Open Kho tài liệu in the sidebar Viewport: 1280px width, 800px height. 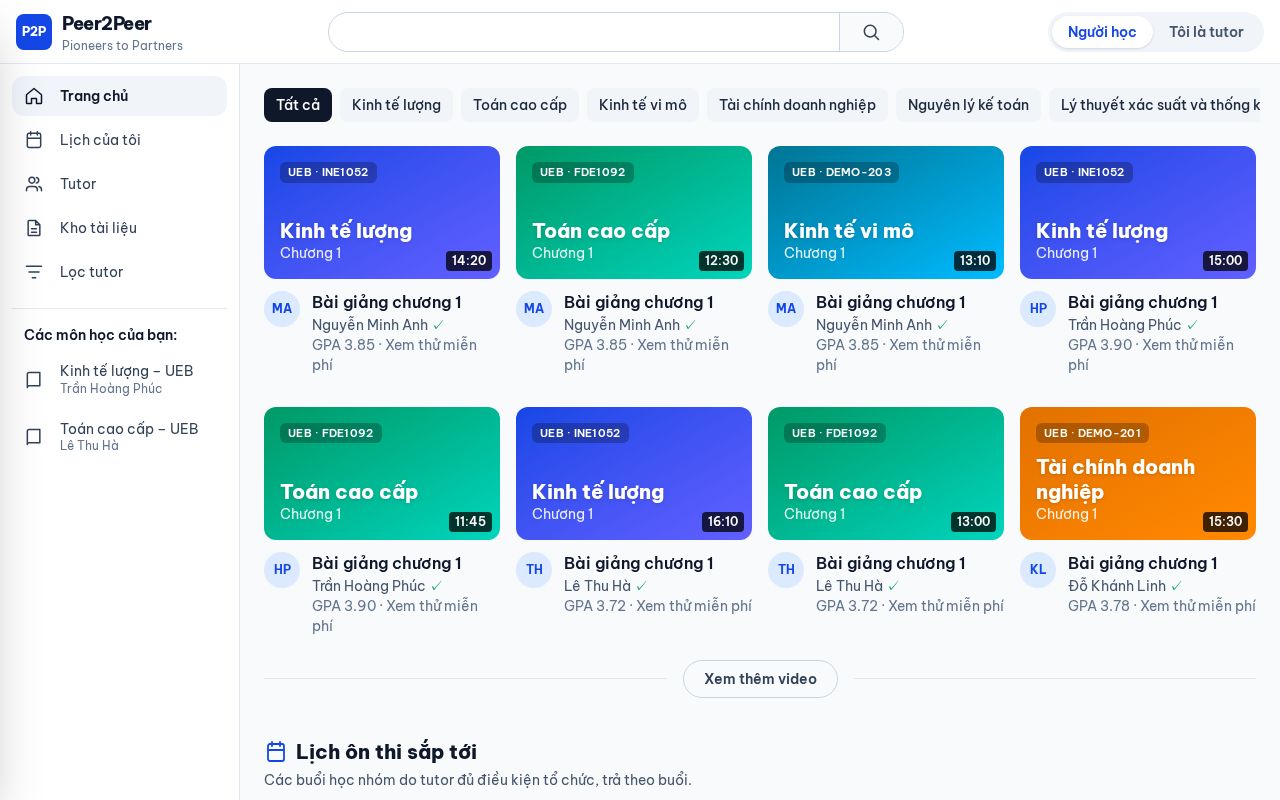click(119, 228)
